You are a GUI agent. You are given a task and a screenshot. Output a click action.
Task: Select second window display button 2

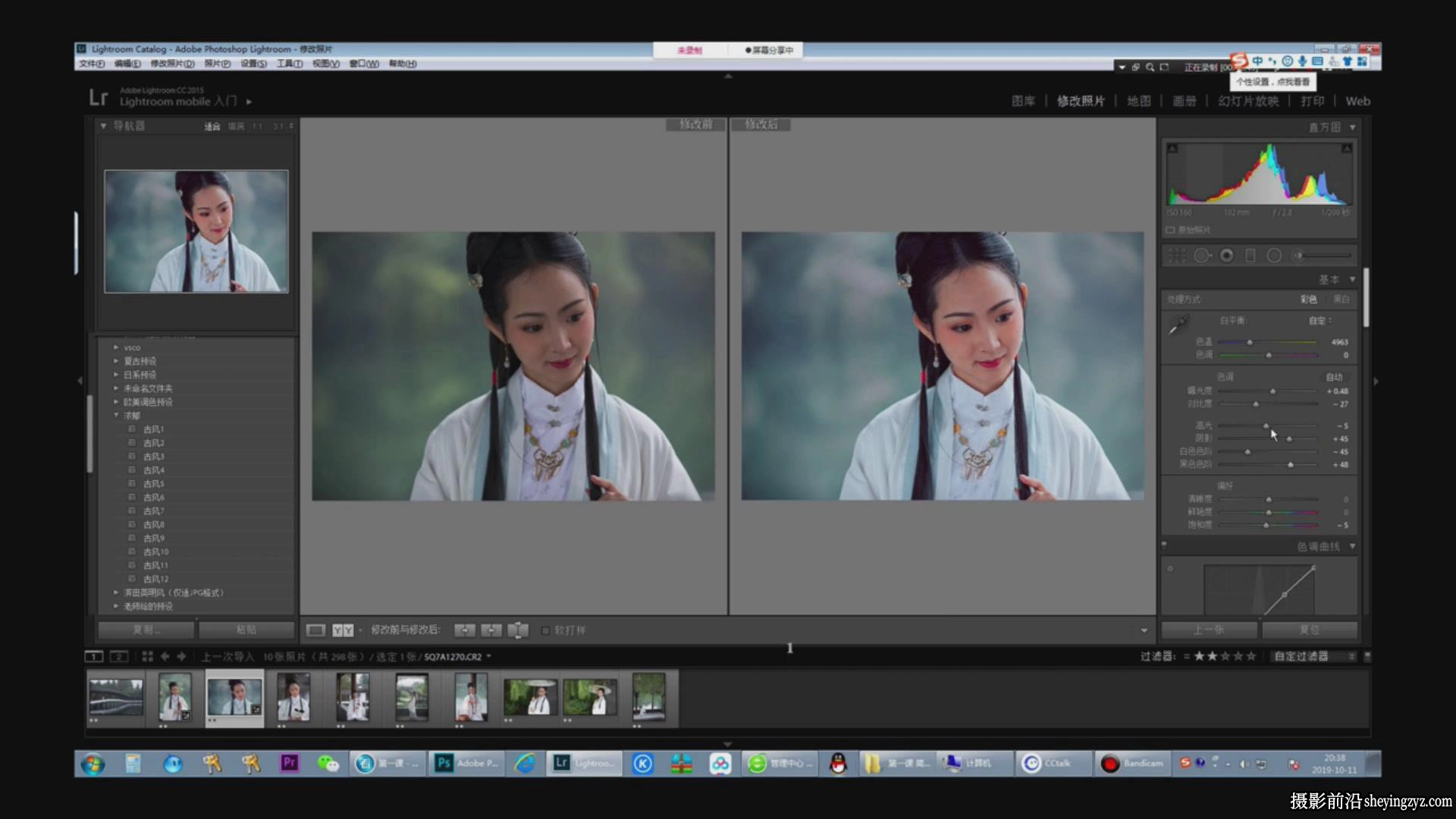point(119,657)
